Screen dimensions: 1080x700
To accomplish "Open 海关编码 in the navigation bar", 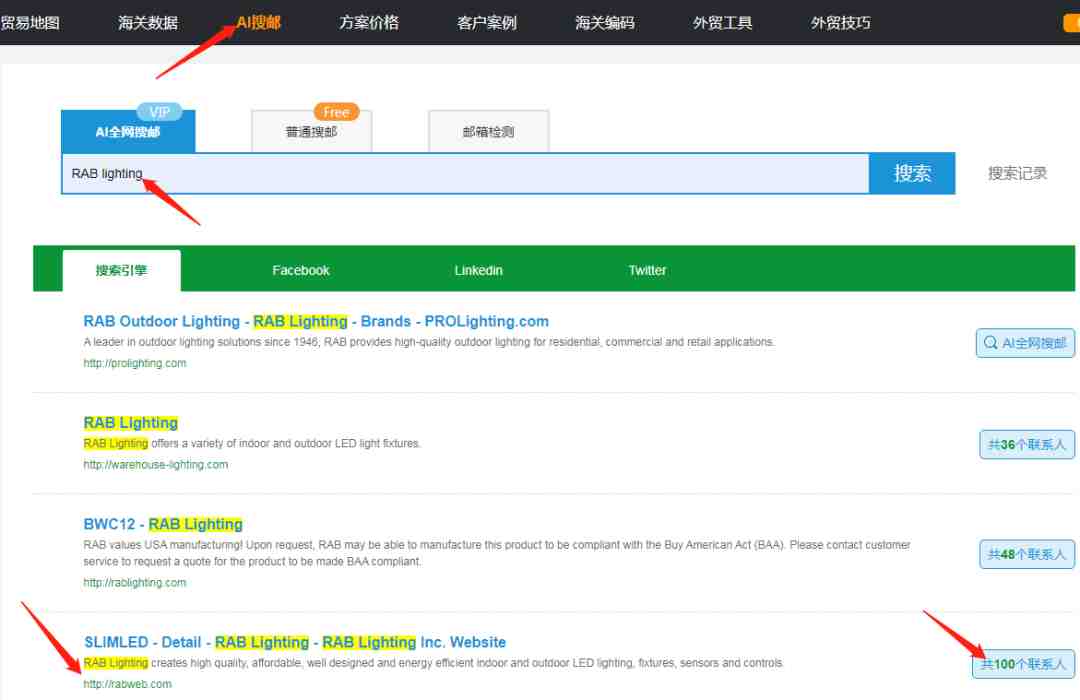I will (x=604, y=23).
